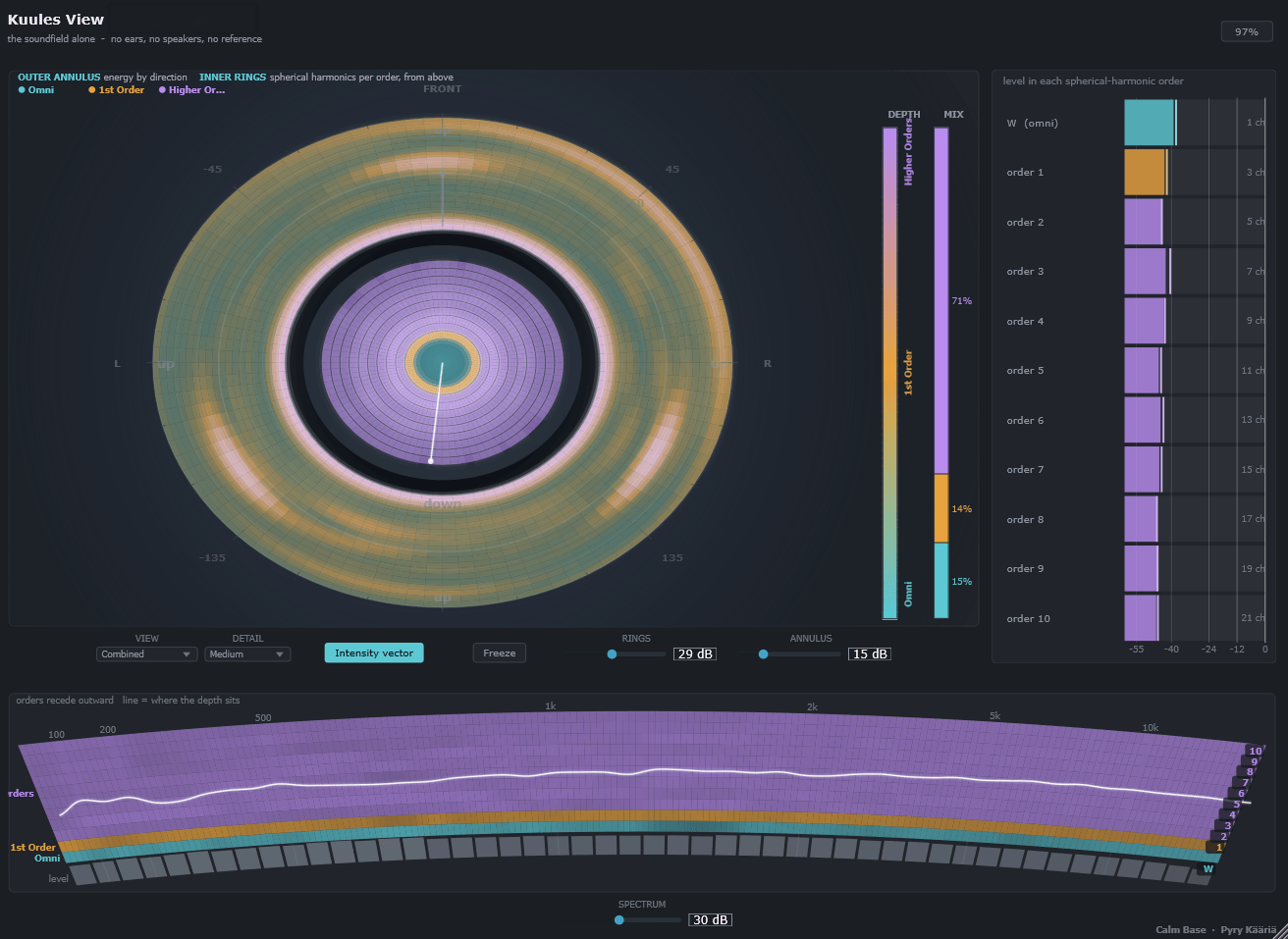The height and width of the screenshot is (939, 1288).
Task: Select the W tab in spectrum
Action: pos(1208,868)
